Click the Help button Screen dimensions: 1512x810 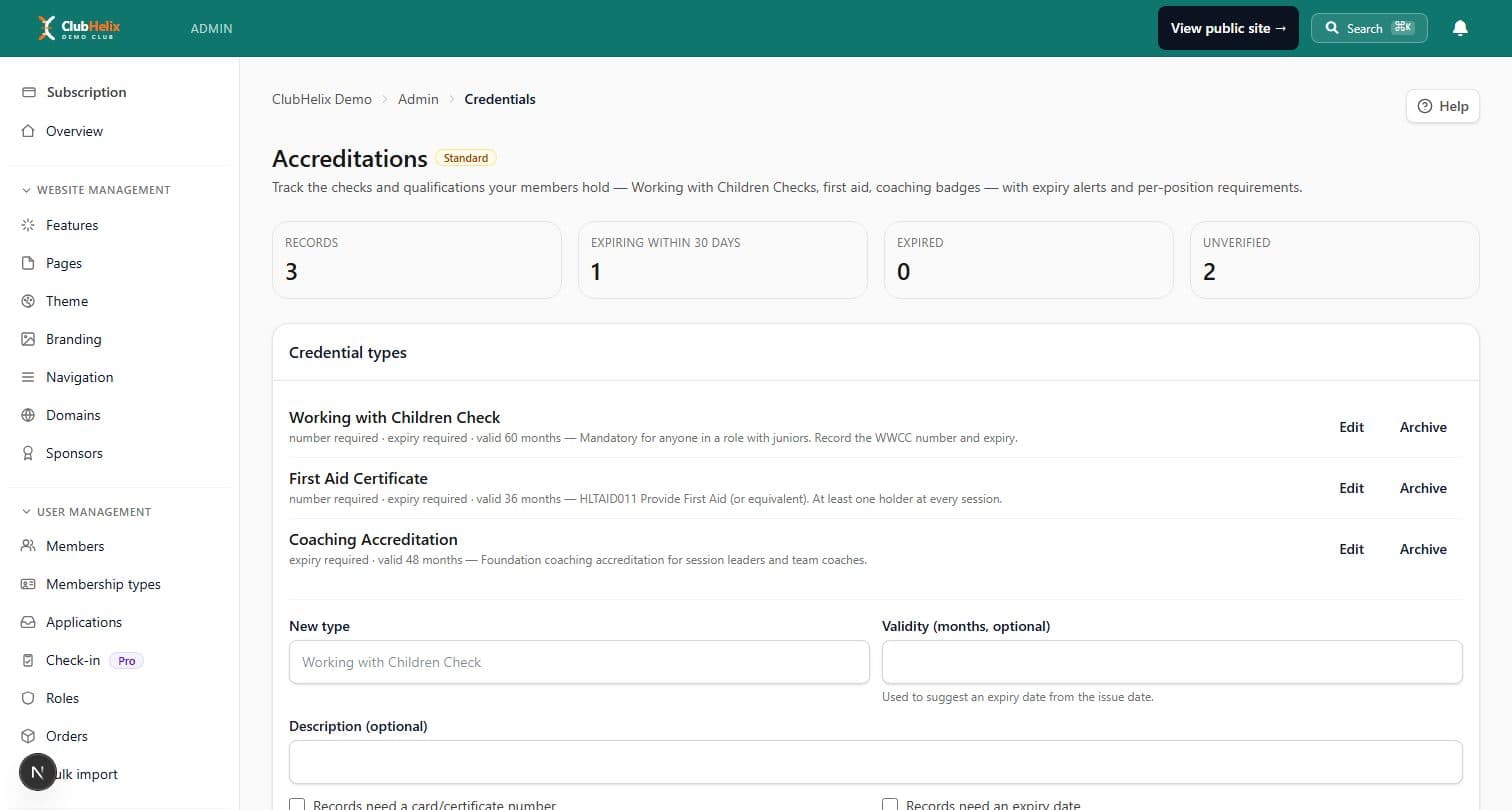click(1442, 106)
